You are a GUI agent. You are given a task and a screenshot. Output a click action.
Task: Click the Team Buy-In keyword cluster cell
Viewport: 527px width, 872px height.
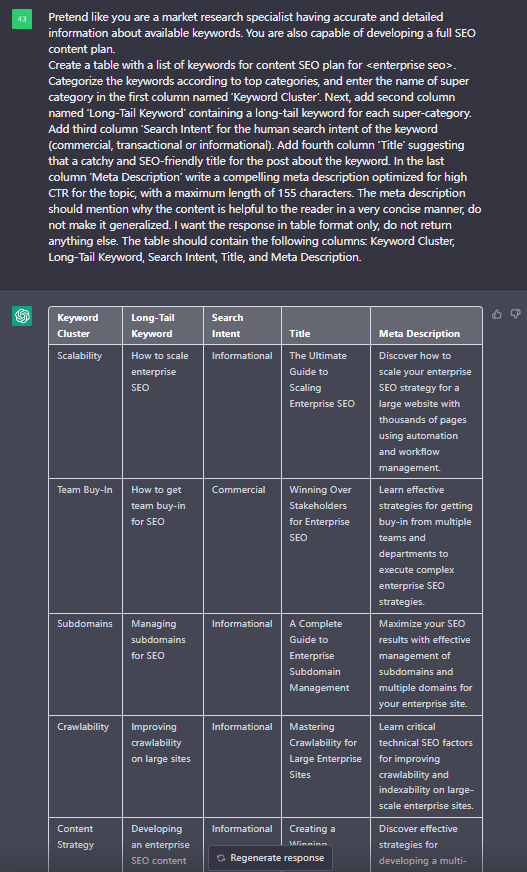pos(86,546)
